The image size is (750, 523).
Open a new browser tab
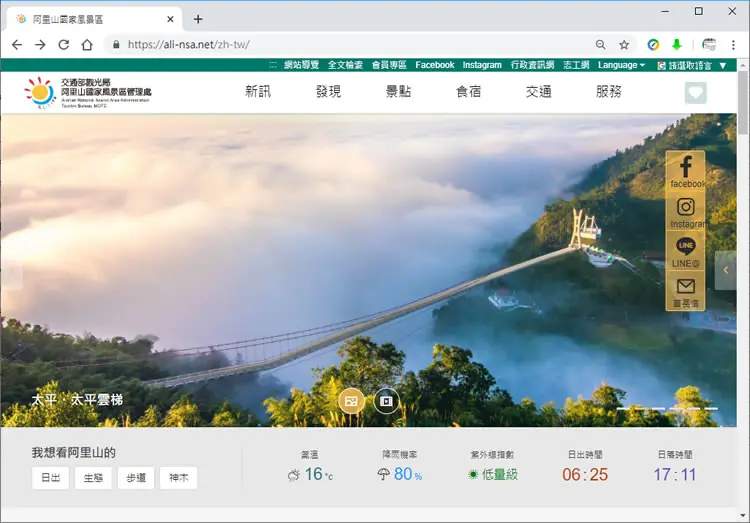pos(198,19)
